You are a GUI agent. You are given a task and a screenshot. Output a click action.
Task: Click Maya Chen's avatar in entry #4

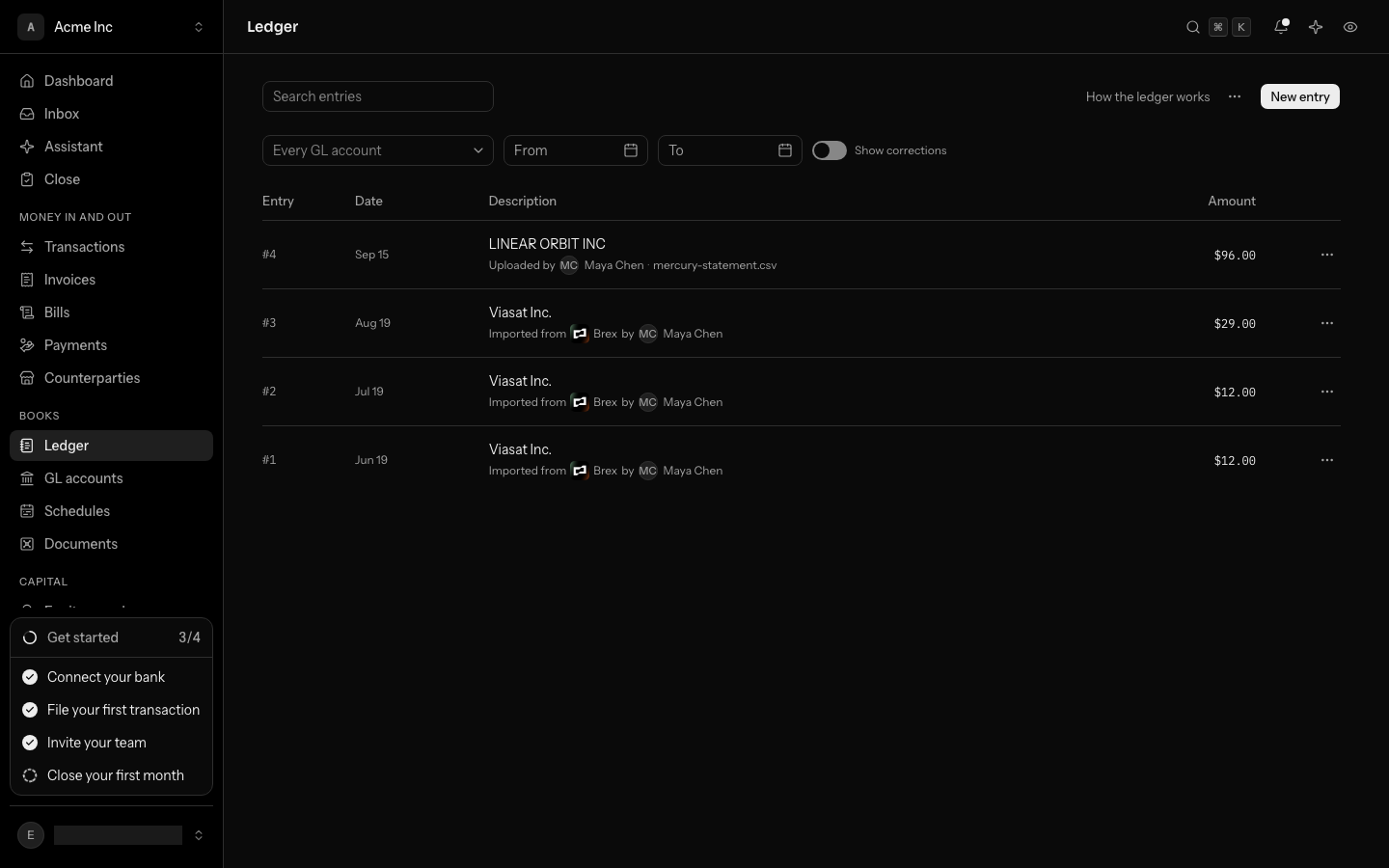coord(569,265)
